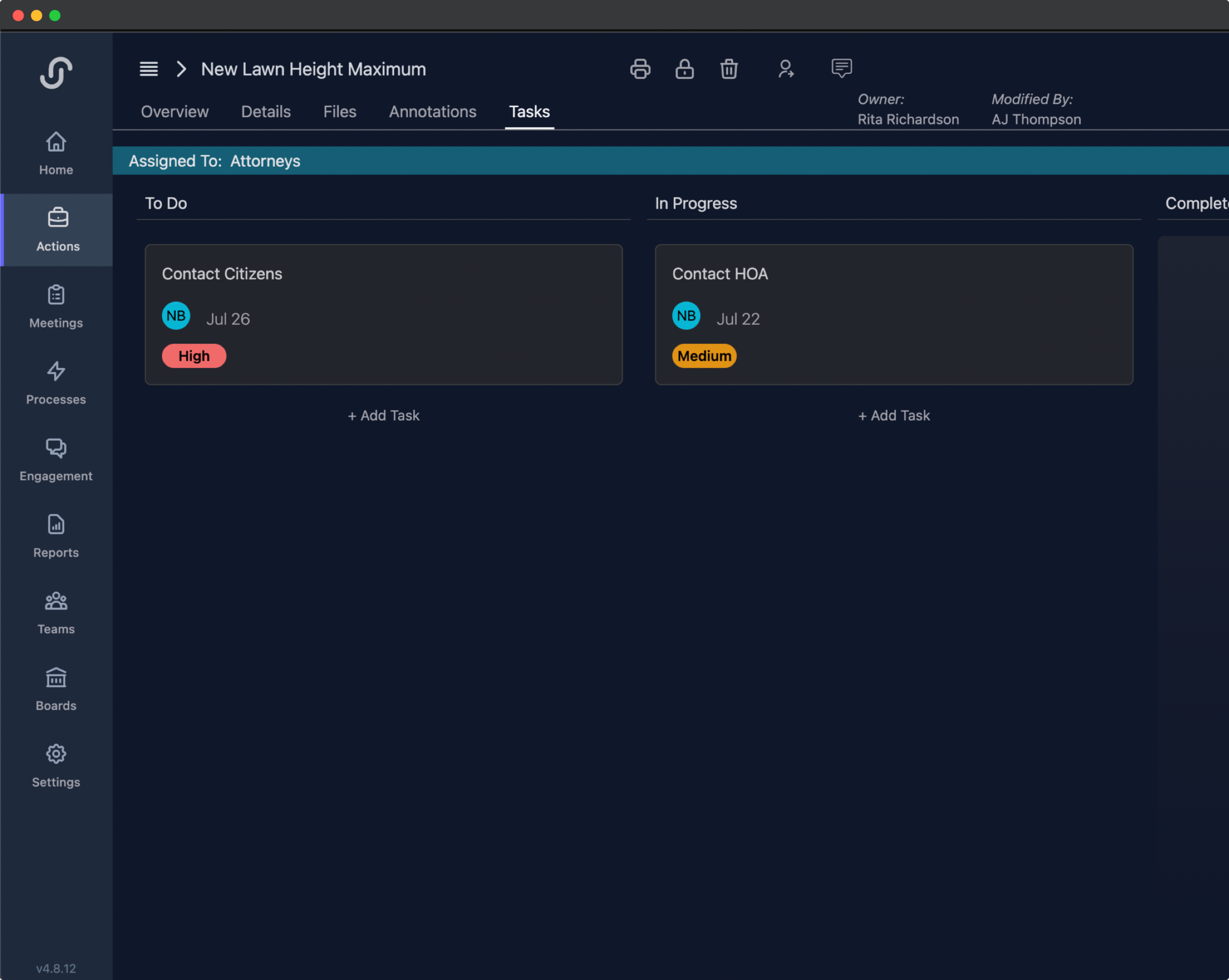The image size is (1229, 980).
Task: Click the trash delete icon
Action: coord(729,69)
